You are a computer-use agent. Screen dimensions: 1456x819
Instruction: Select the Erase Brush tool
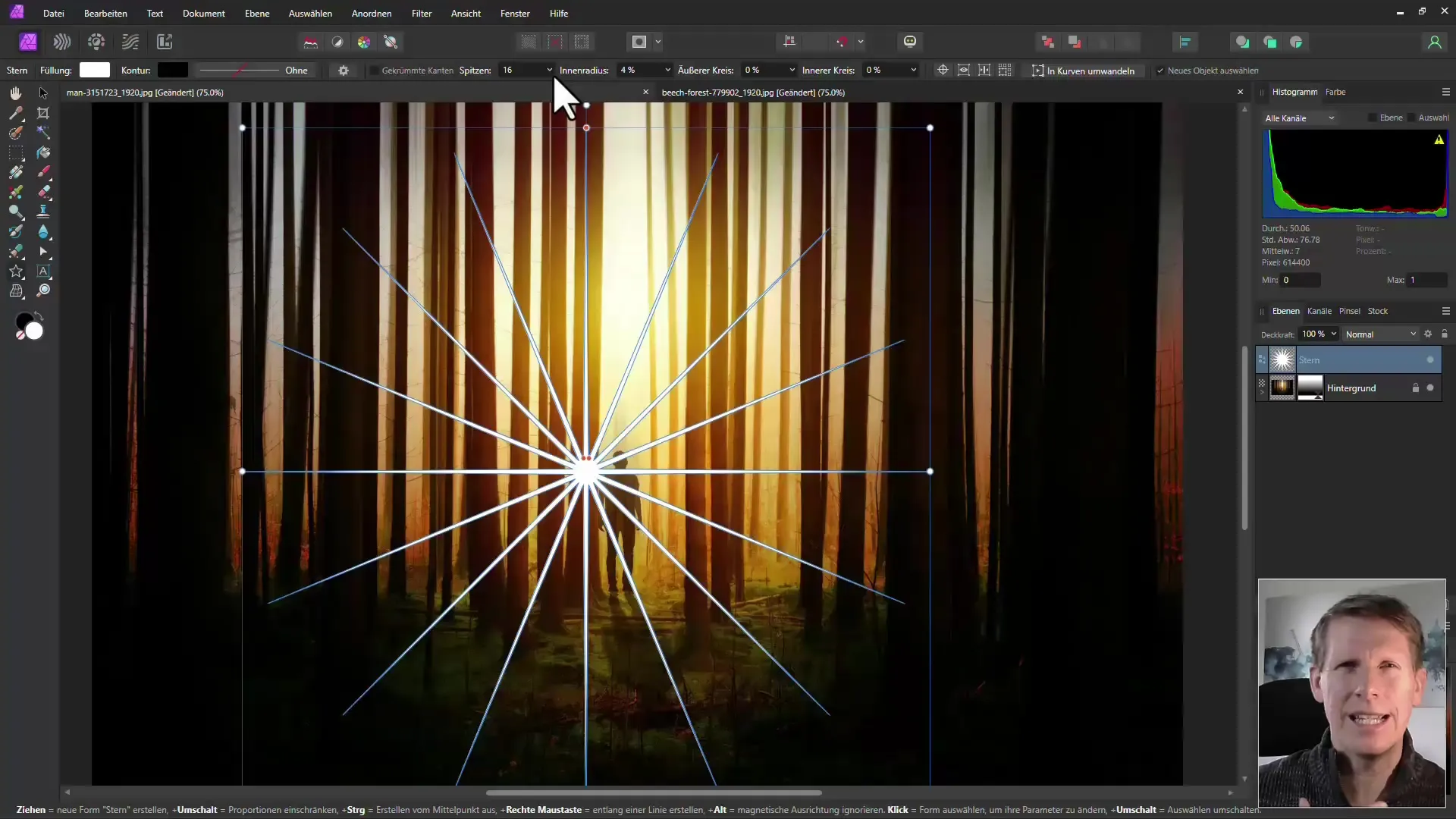(43, 192)
